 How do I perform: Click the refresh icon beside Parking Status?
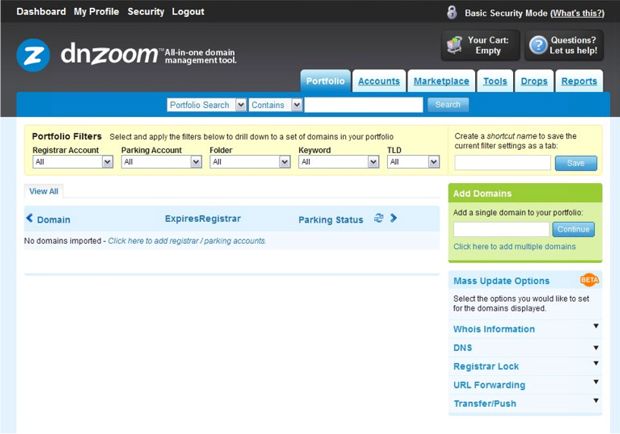tap(378, 218)
